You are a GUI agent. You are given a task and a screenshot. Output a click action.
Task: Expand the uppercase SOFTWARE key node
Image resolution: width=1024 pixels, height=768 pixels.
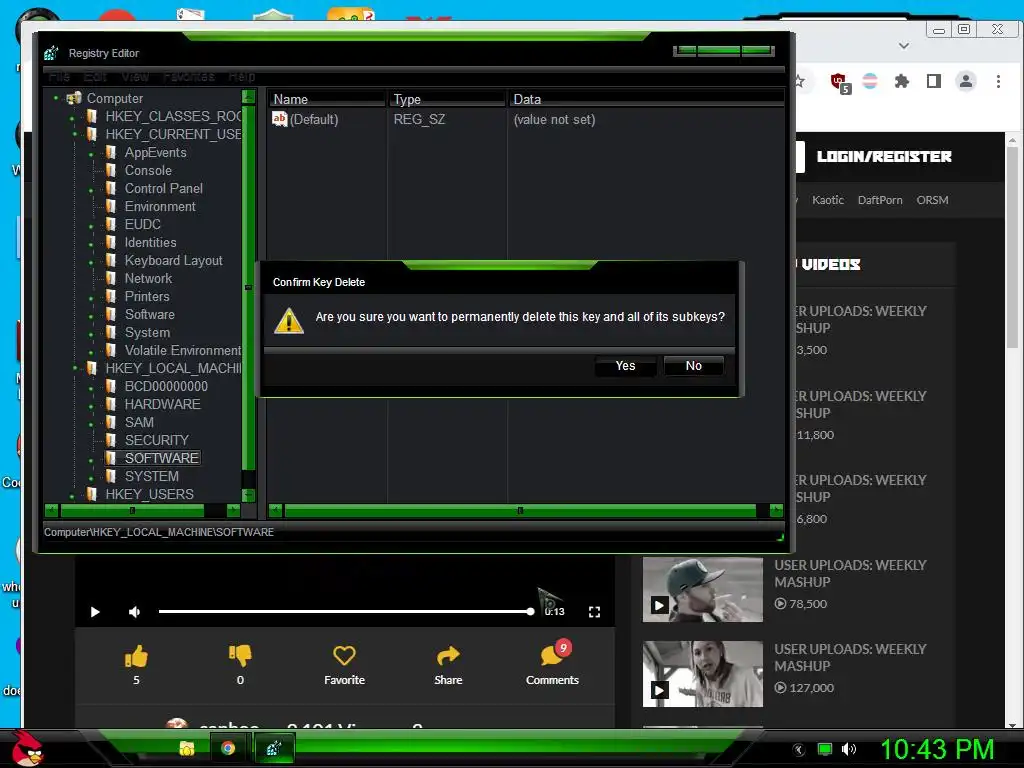[91, 460]
